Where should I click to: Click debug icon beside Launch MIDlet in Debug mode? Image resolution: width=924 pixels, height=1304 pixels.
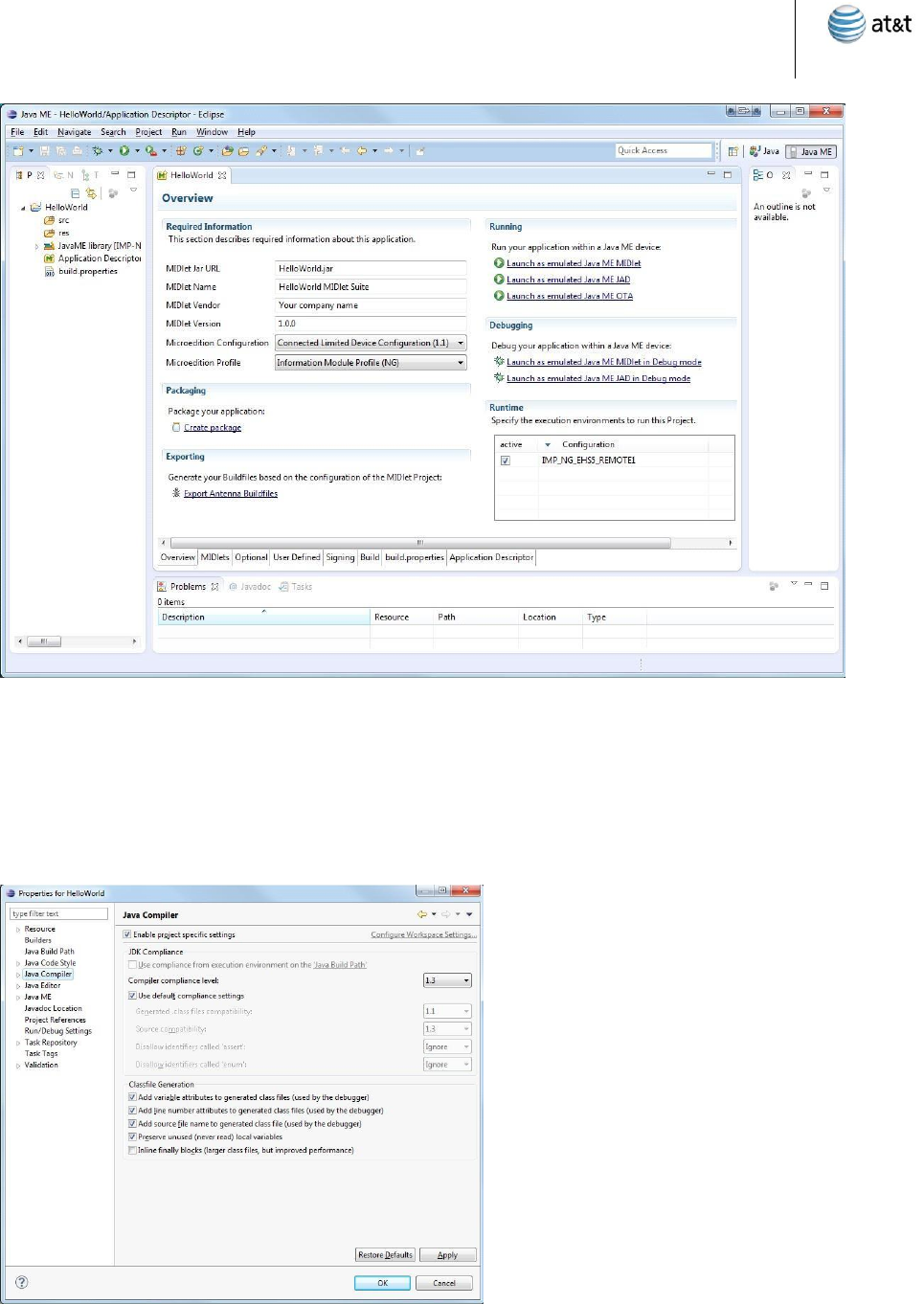(x=499, y=361)
